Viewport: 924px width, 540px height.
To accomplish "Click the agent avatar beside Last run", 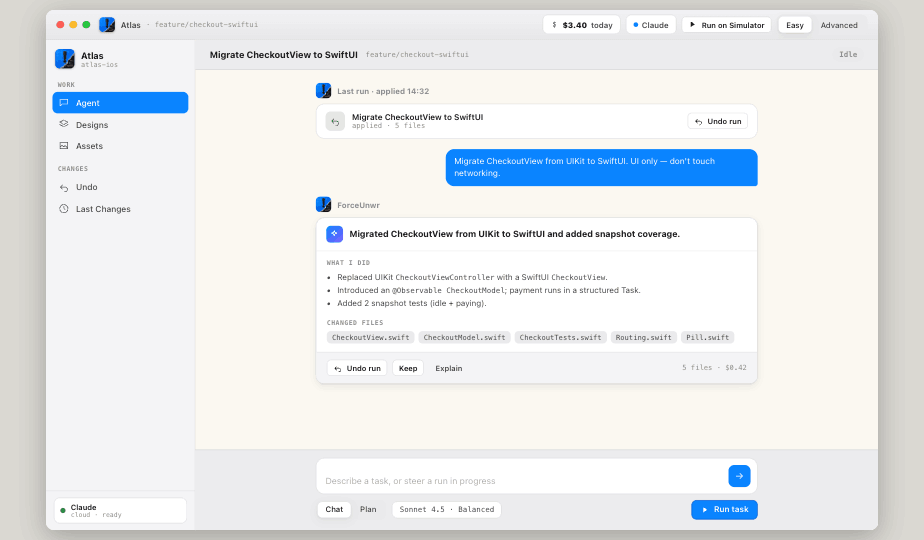I will [324, 91].
